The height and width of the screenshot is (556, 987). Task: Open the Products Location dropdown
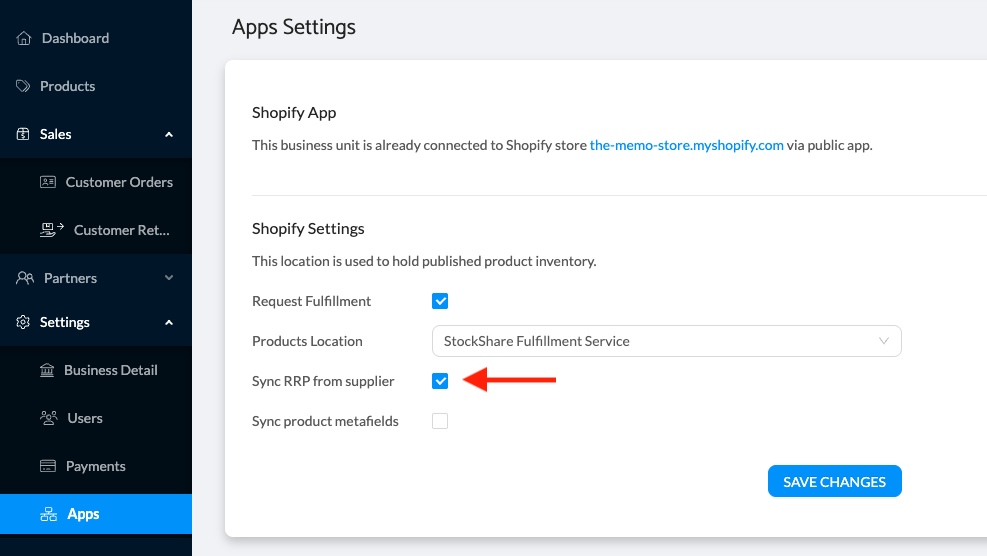[x=666, y=341]
